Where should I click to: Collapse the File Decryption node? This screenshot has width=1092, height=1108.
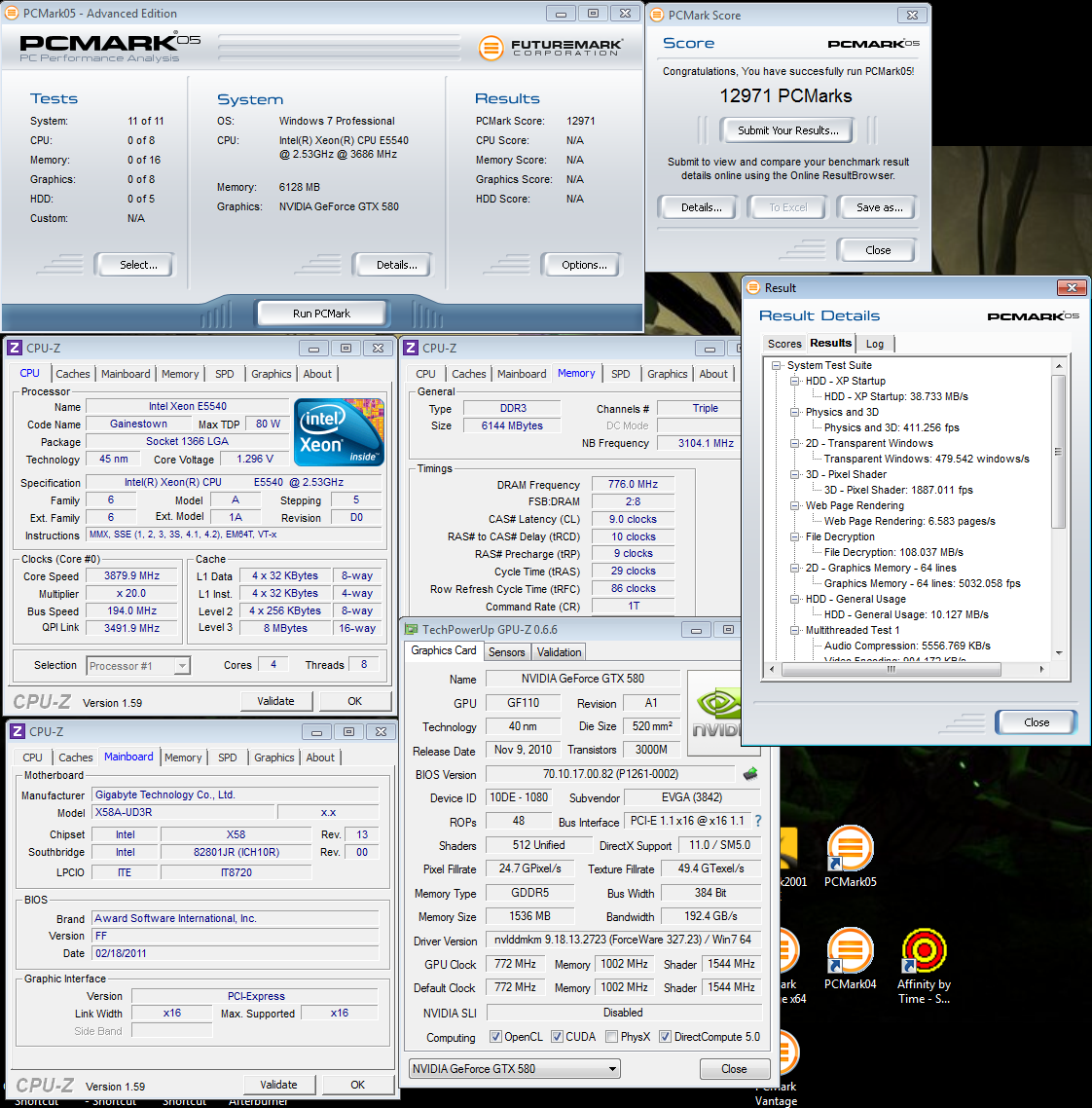tap(794, 536)
